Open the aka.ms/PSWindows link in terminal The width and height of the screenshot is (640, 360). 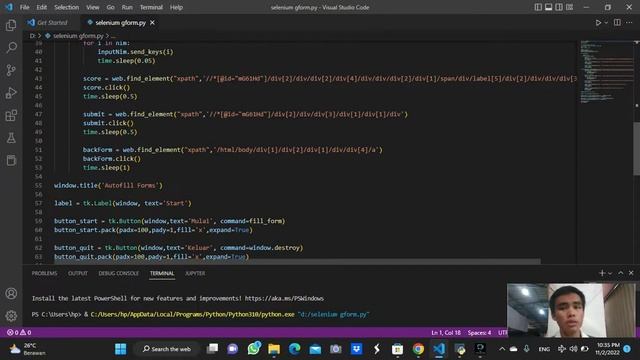tap(284, 298)
